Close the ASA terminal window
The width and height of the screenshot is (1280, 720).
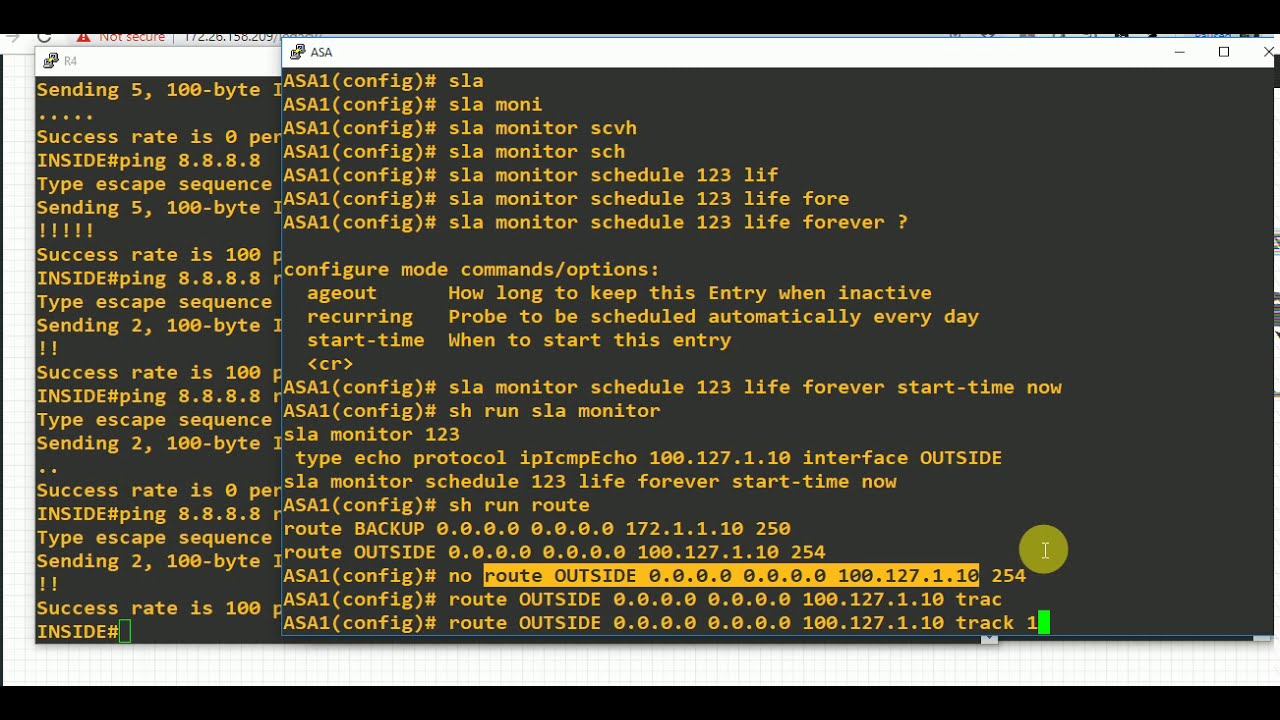(1267, 52)
